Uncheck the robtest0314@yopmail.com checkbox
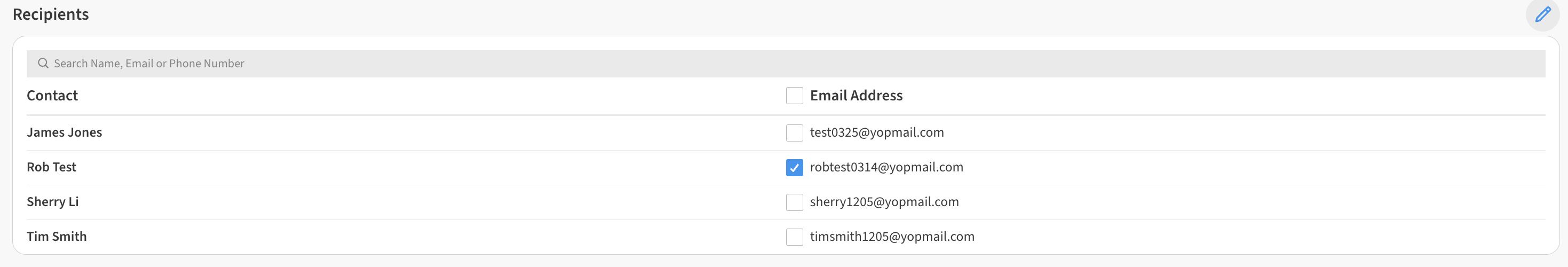 pyautogui.click(x=794, y=168)
